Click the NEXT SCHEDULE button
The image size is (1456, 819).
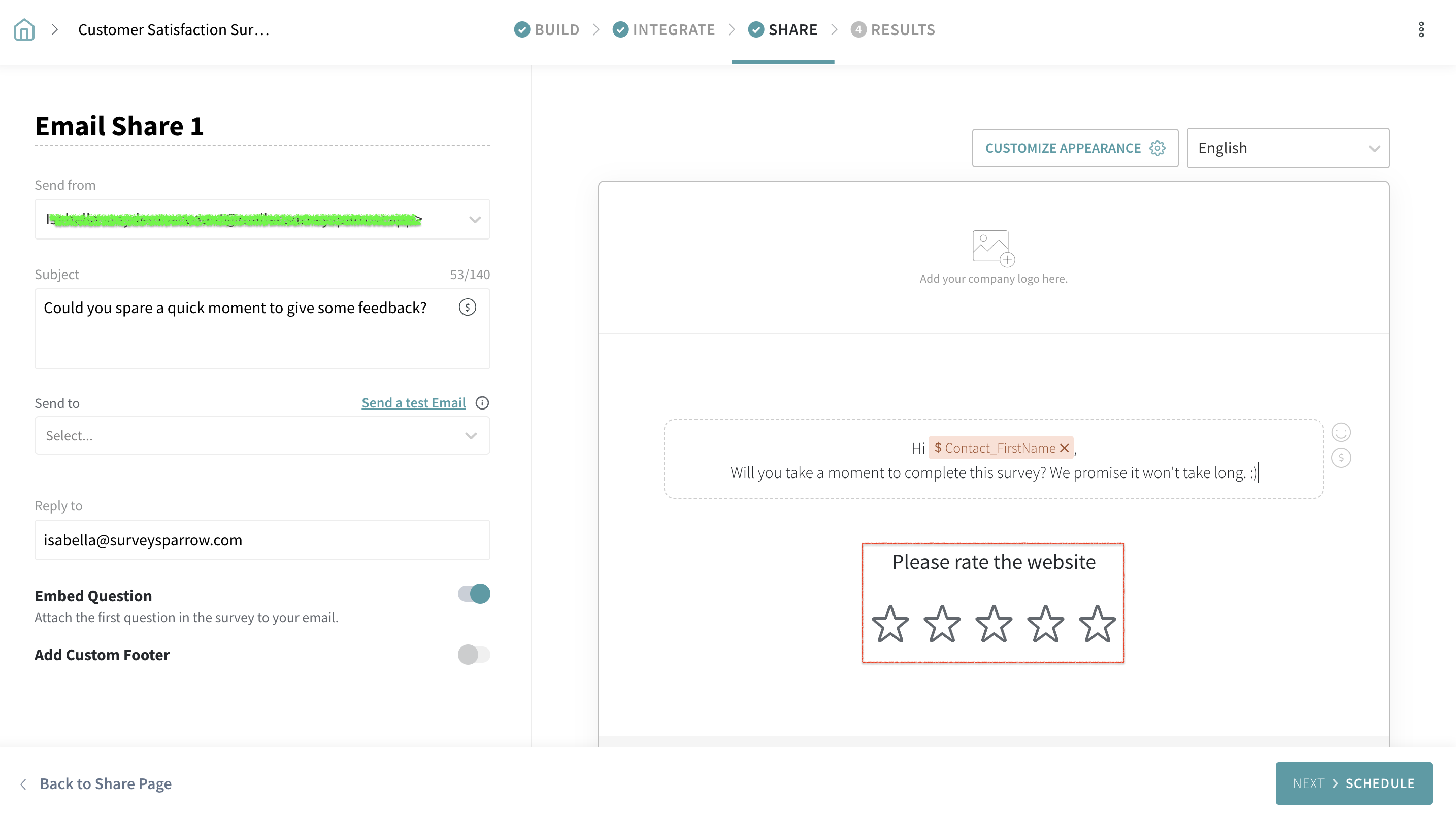tap(1353, 783)
